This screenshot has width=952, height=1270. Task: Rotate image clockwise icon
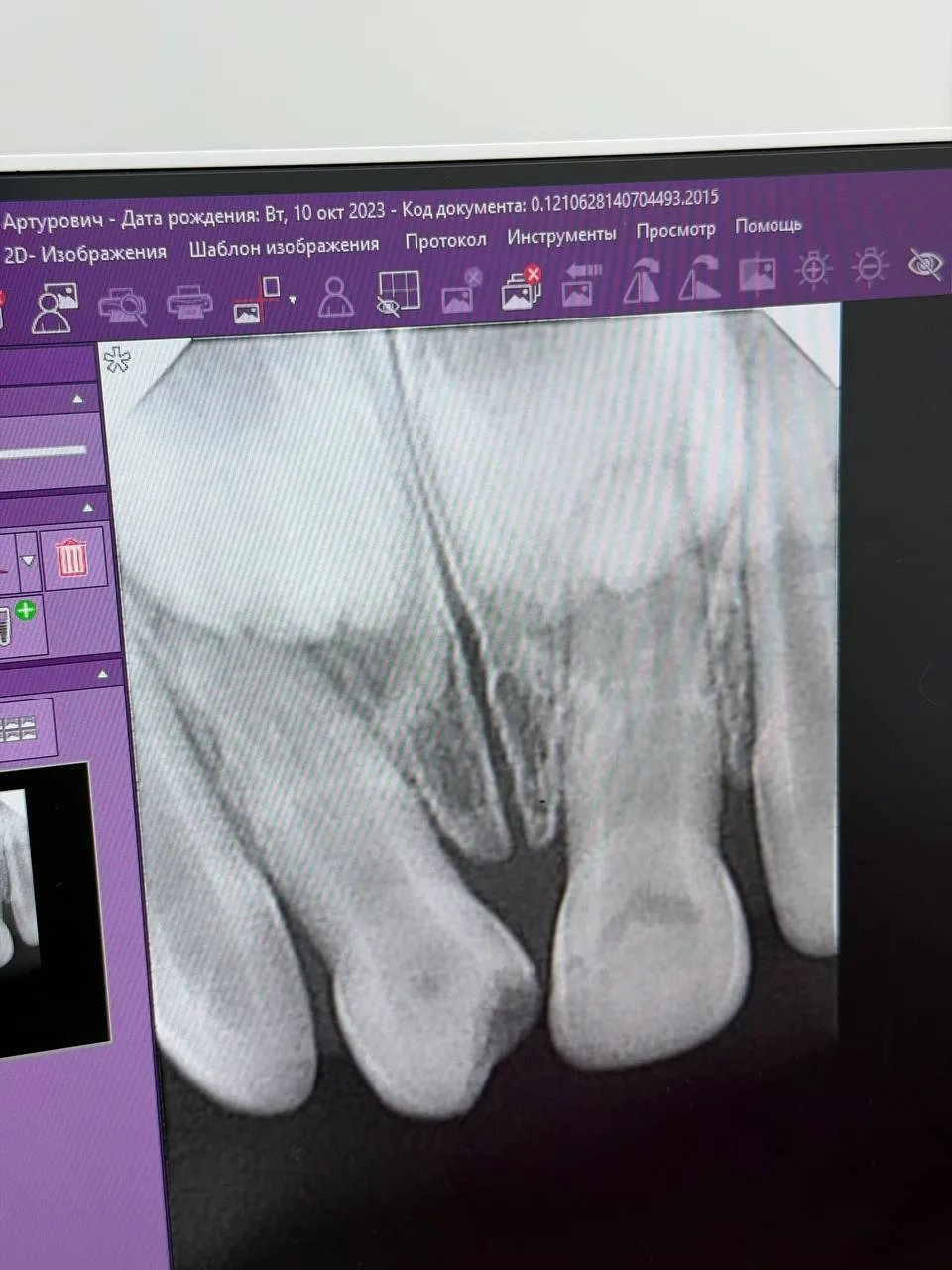(699, 277)
